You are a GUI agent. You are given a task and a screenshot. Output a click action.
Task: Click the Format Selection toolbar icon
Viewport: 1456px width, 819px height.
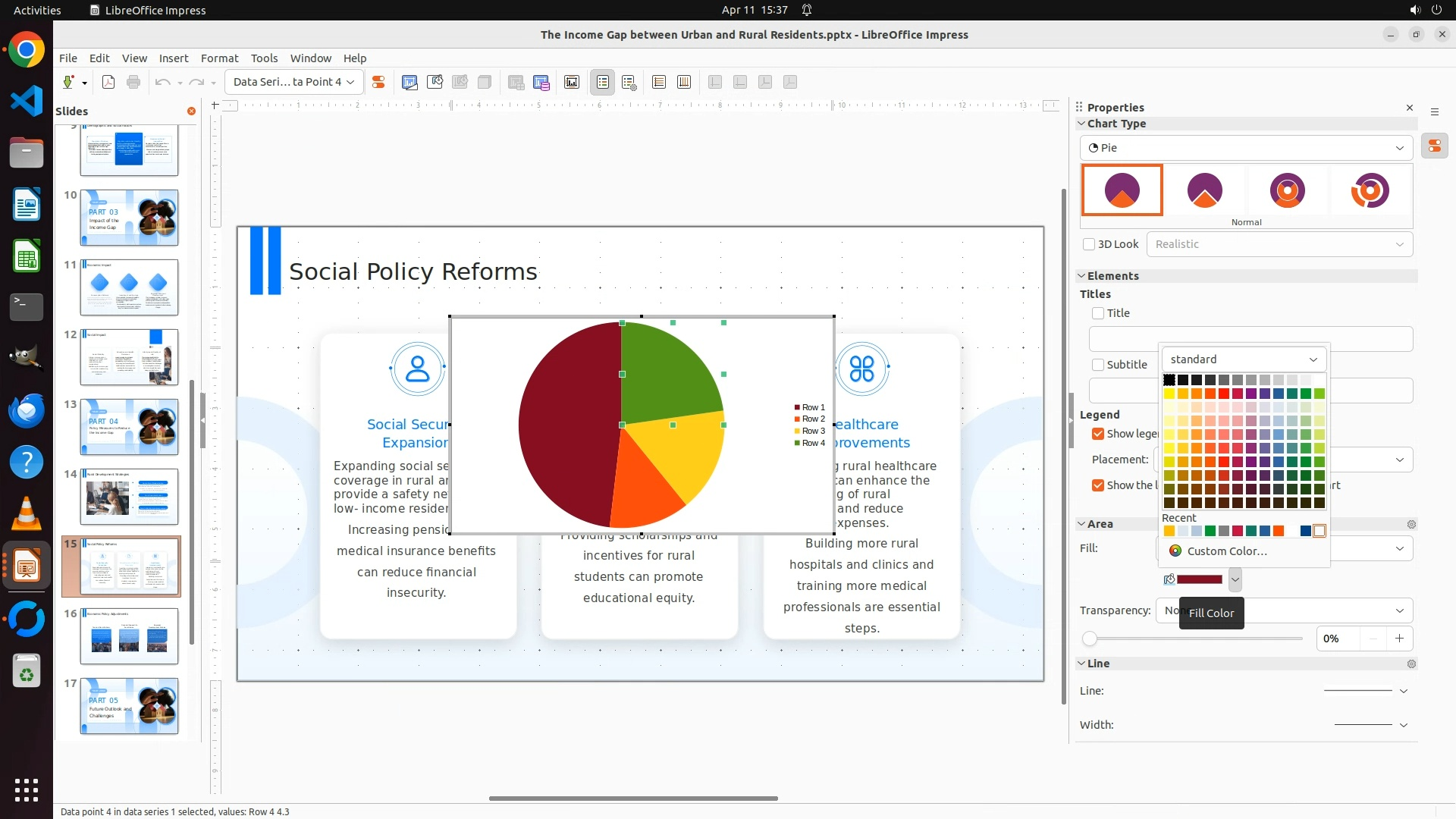pos(378,82)
